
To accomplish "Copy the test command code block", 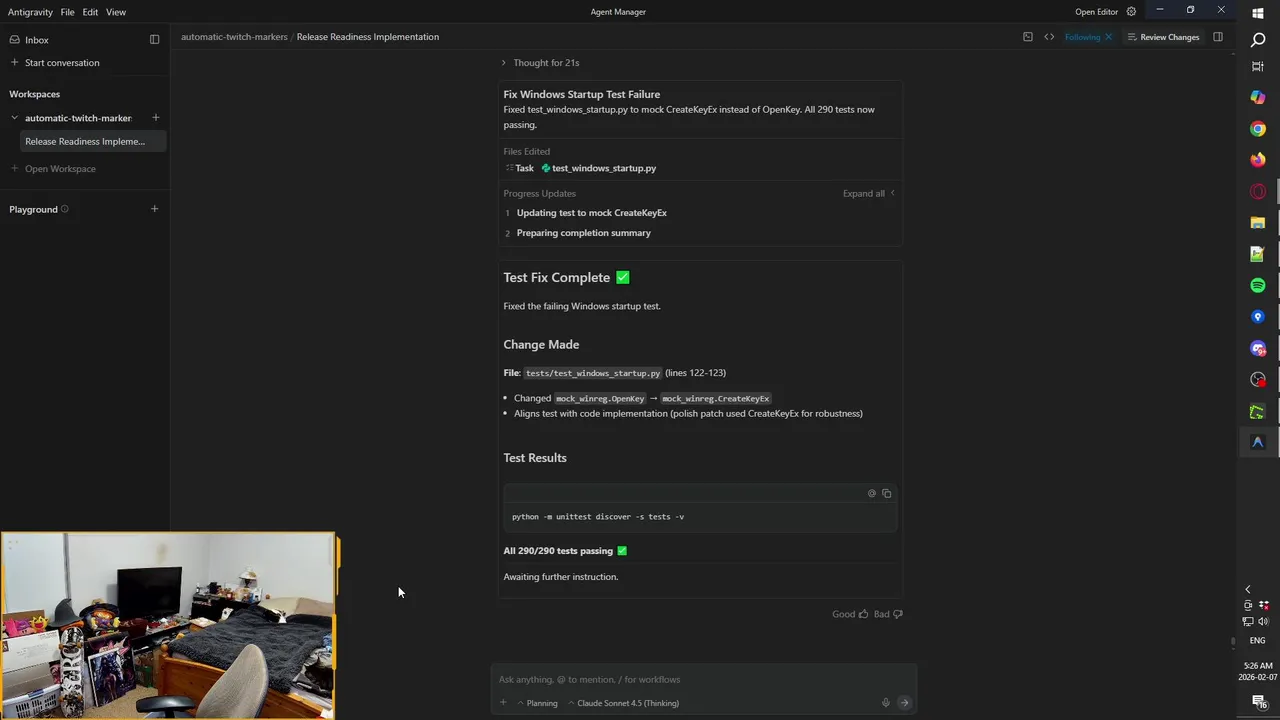I will pyautogui.click(x=887, y=494).
